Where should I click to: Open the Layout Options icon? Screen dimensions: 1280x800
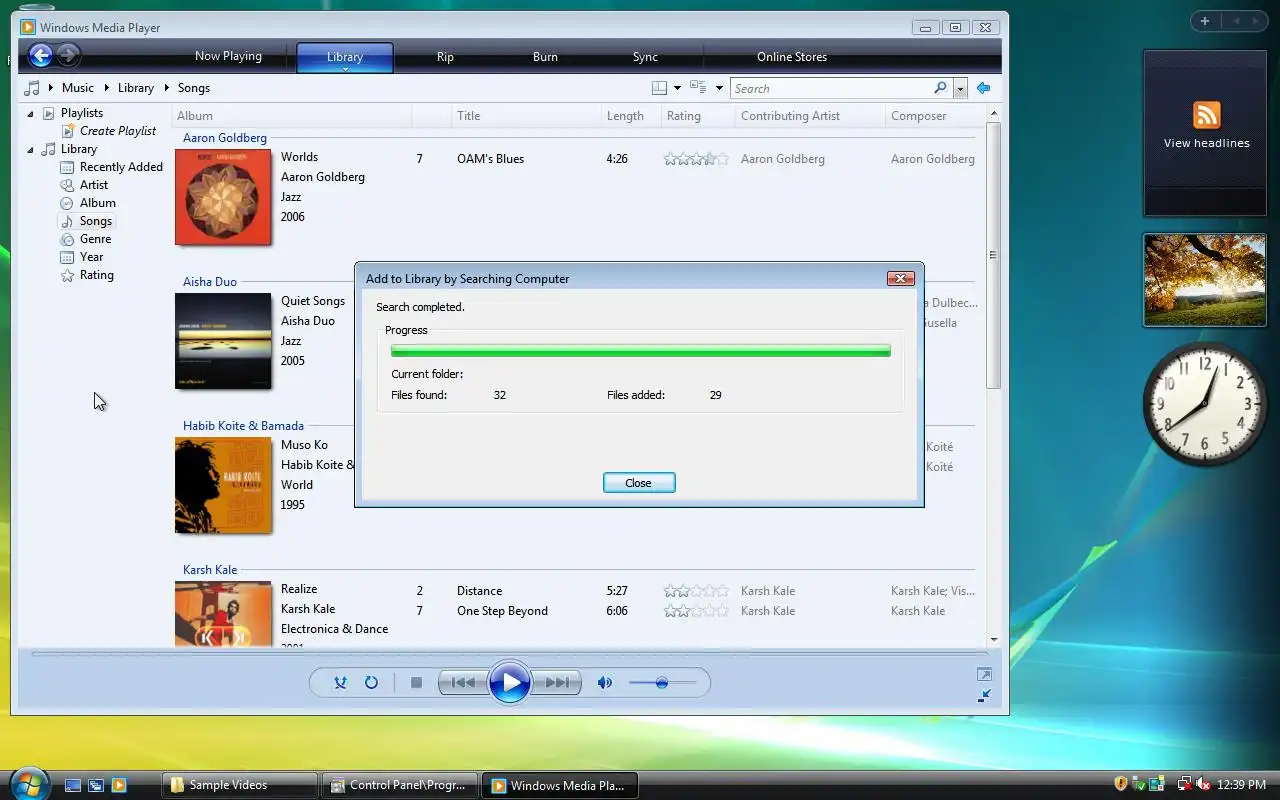pyautogui.click(x=659, y=88)
